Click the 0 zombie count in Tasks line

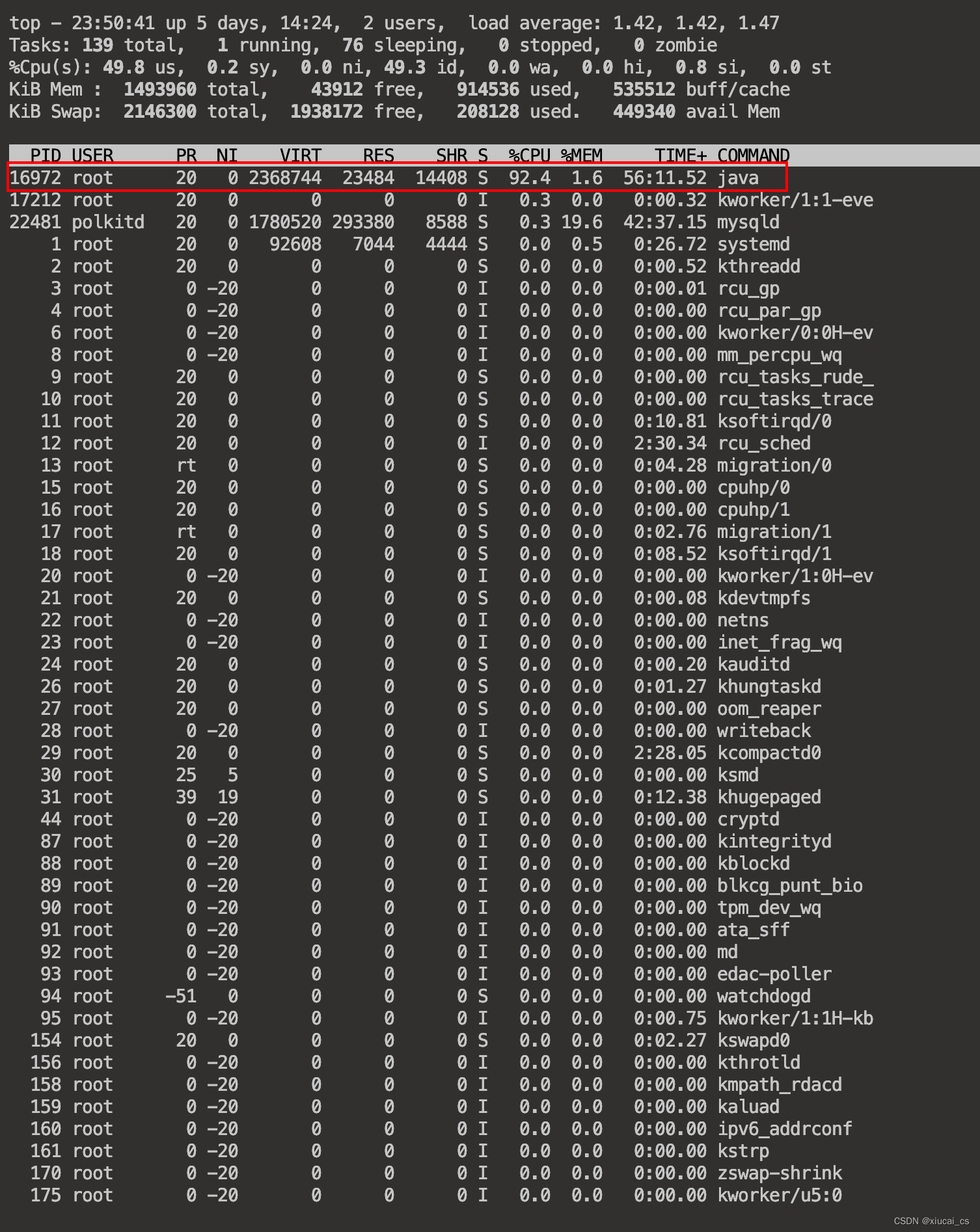(x=675, y=46)
